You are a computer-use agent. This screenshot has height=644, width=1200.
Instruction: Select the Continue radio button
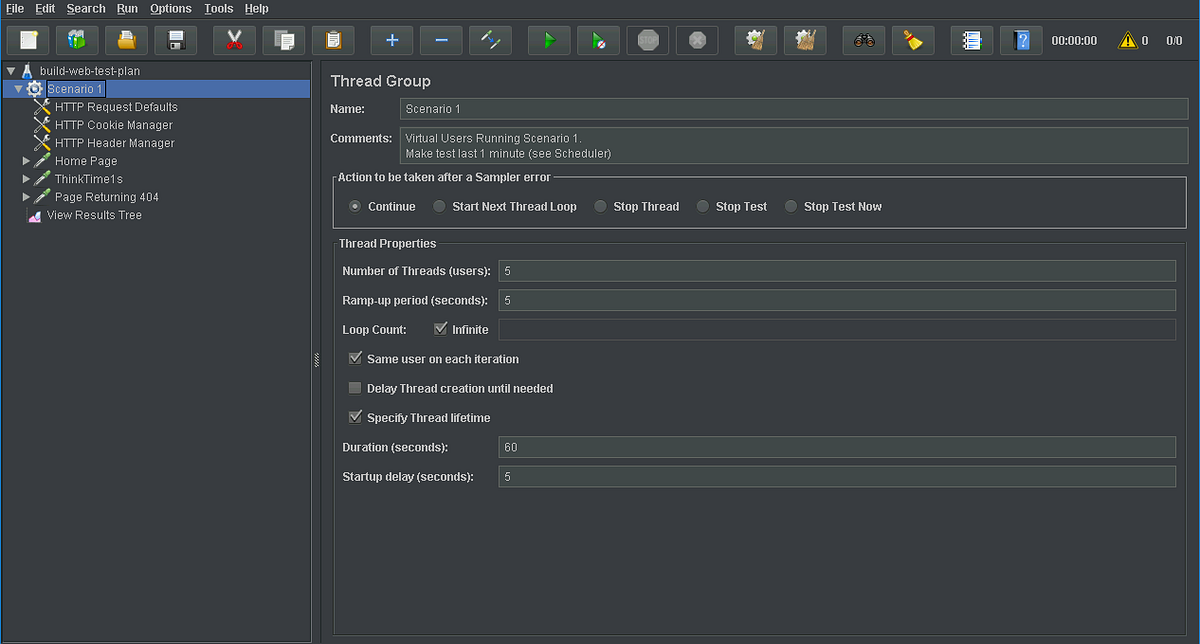point(355,206)
